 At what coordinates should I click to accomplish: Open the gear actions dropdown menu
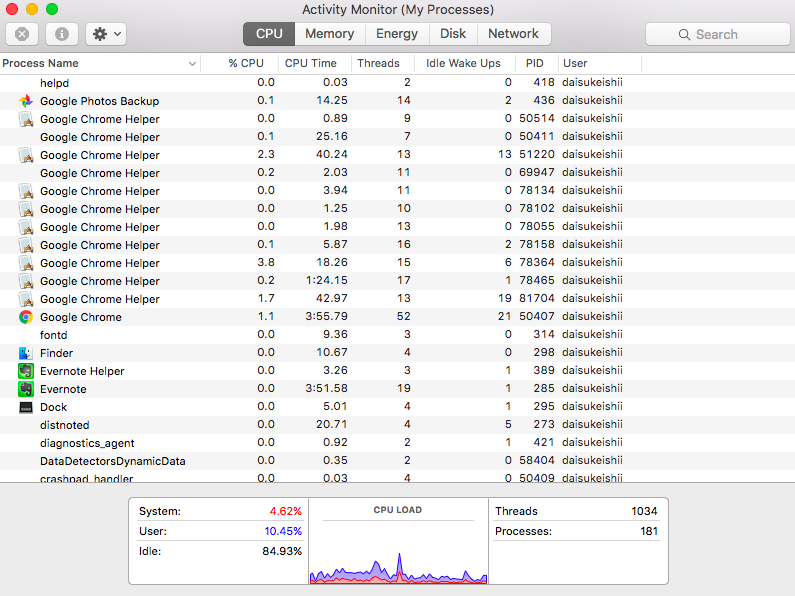pos(106,34)
